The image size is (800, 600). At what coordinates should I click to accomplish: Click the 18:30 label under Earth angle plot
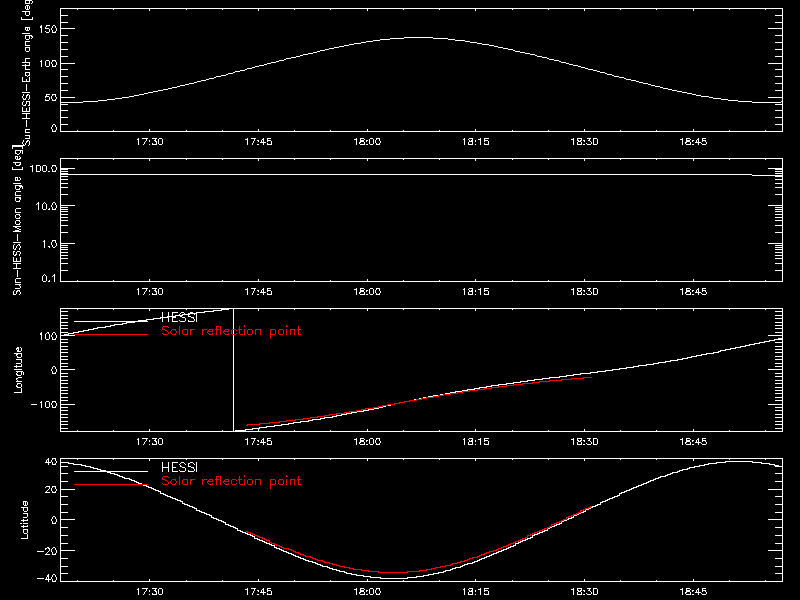584,142
